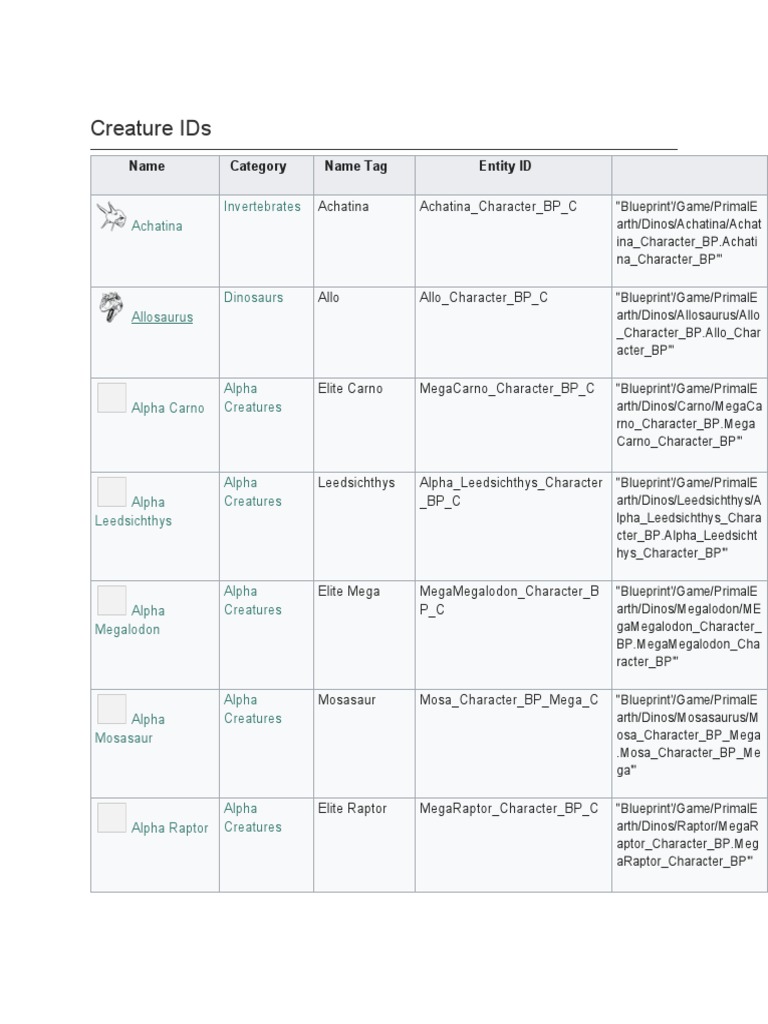The image size is (768, 1024).
Task: Click the Alpha Leedsichthys placeholder image
Action: point(112,492)
